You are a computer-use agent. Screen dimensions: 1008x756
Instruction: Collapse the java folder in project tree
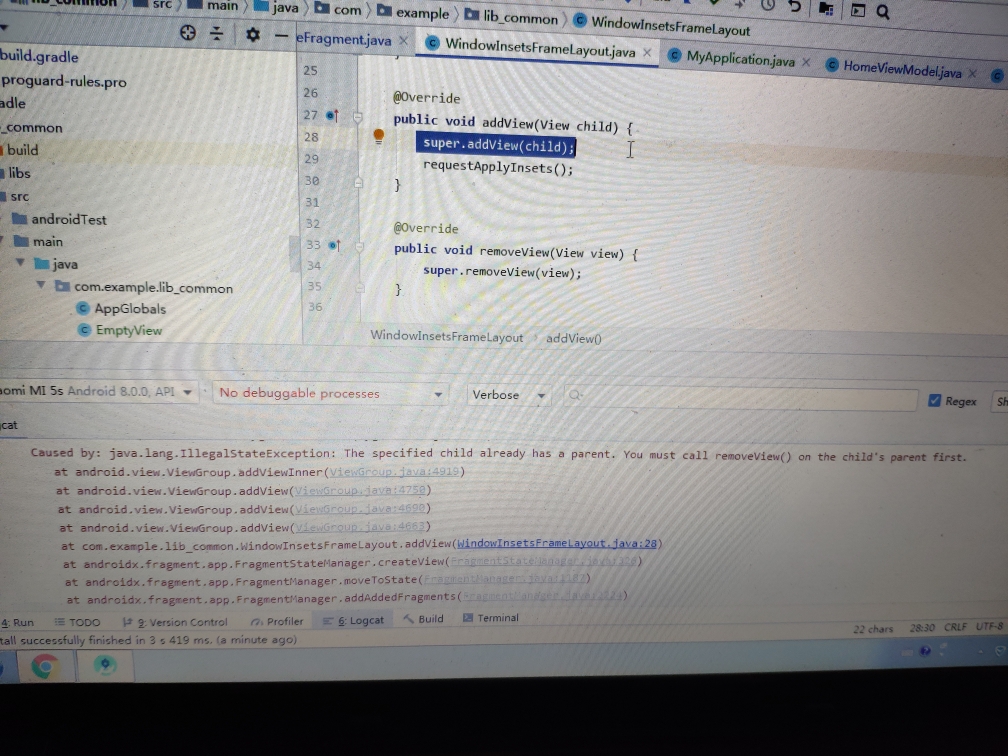coord(21,262)
